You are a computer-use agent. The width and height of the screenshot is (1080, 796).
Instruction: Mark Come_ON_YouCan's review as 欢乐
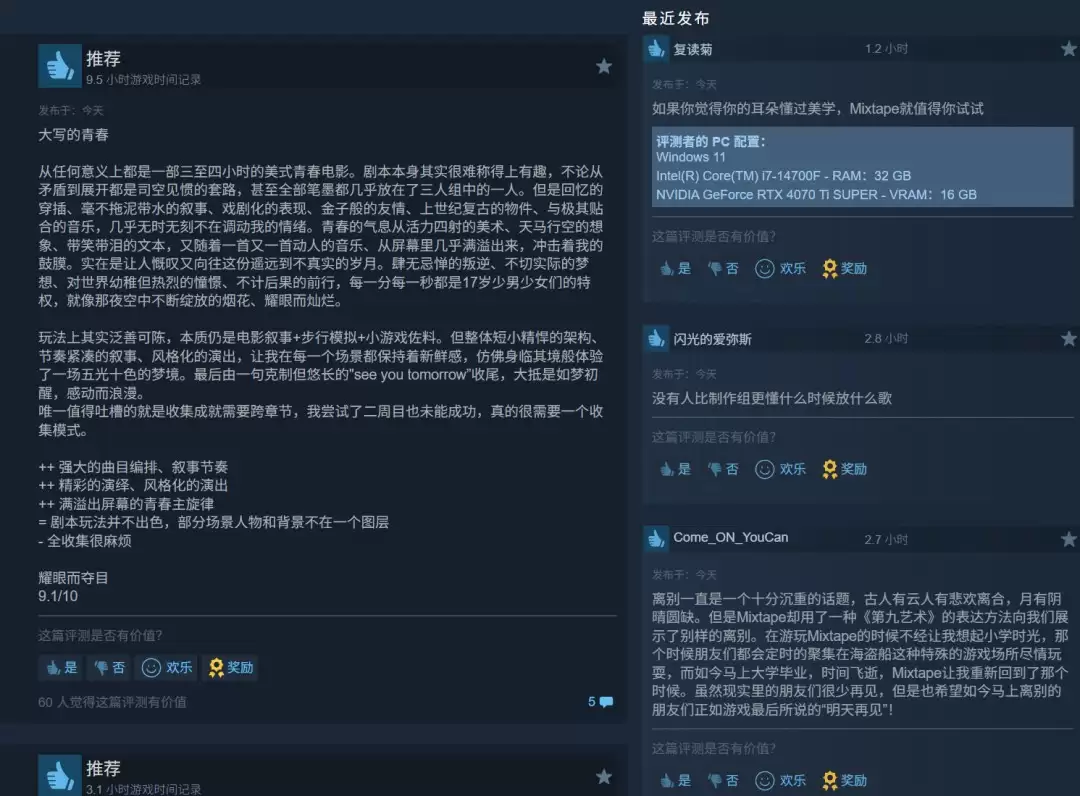pyautogui.click(x=780, y=780)
